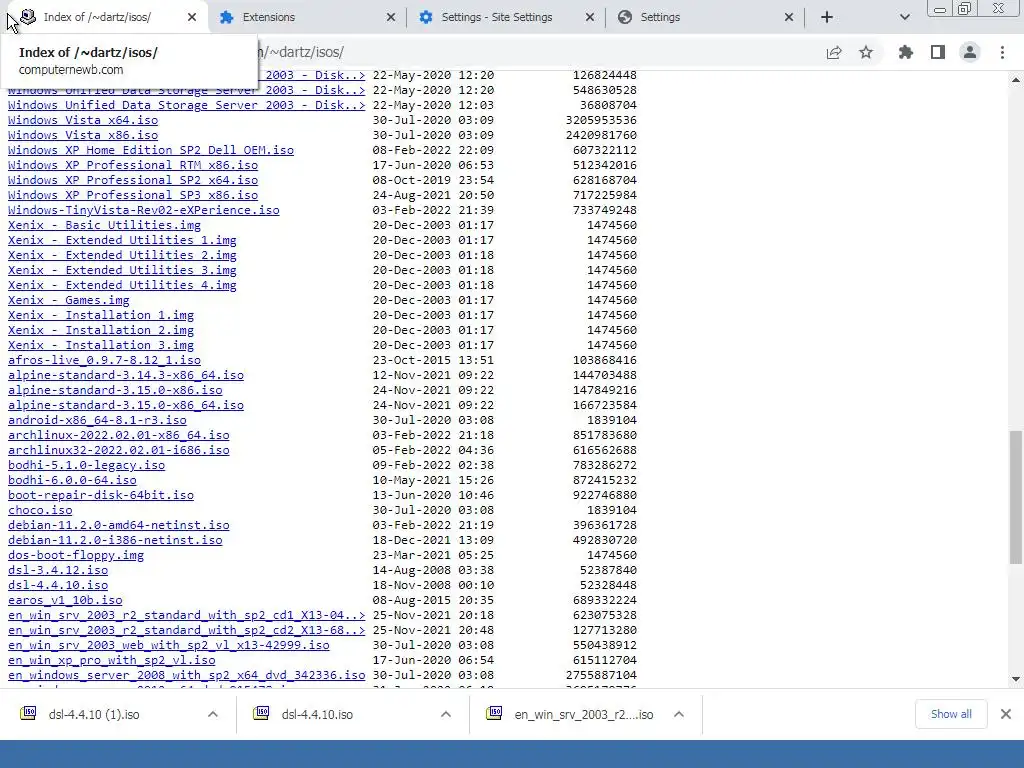This screenshot has width=1024, height=768.
Task: Close the Extensions tab
Action: point(391,17)
